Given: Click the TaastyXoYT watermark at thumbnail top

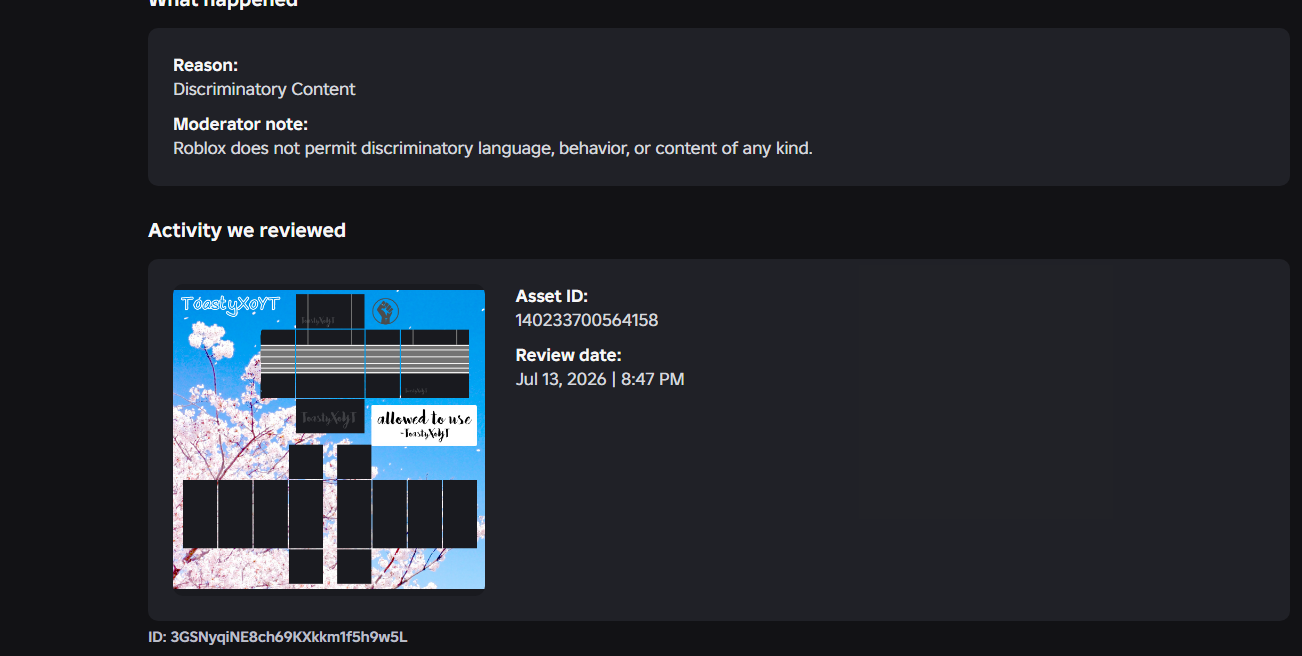Looking at the screenshot, I should (231, 305).
